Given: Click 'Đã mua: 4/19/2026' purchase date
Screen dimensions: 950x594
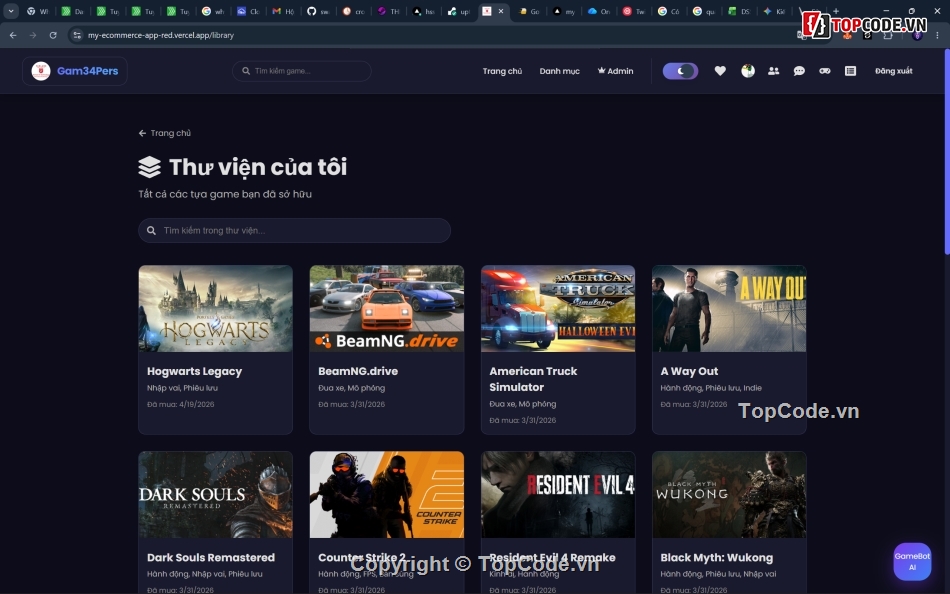Looking at the screenshot, I should pos(181,404).
